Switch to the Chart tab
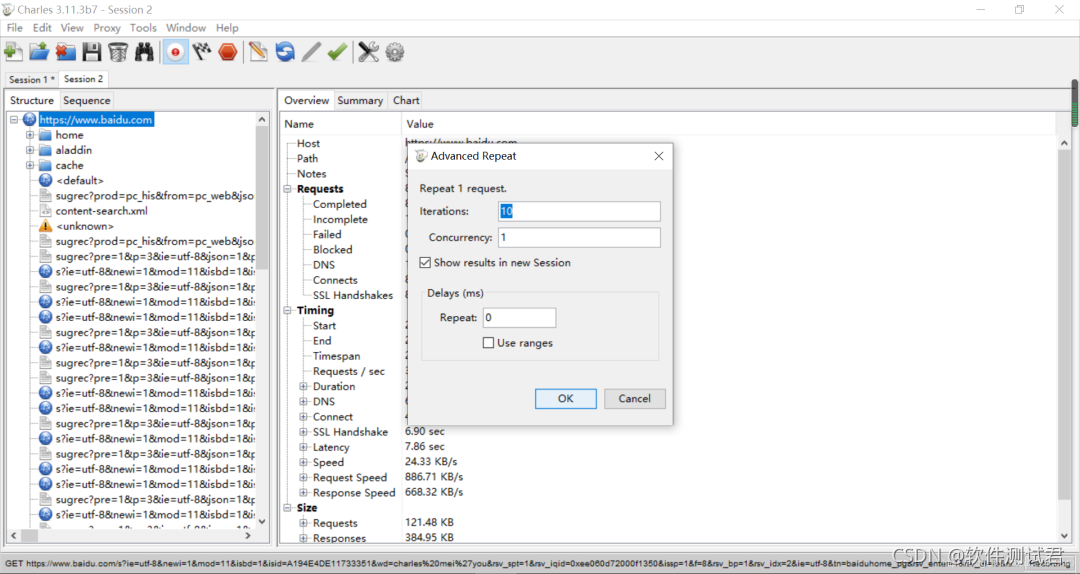1080x574 pixels. 406,101
